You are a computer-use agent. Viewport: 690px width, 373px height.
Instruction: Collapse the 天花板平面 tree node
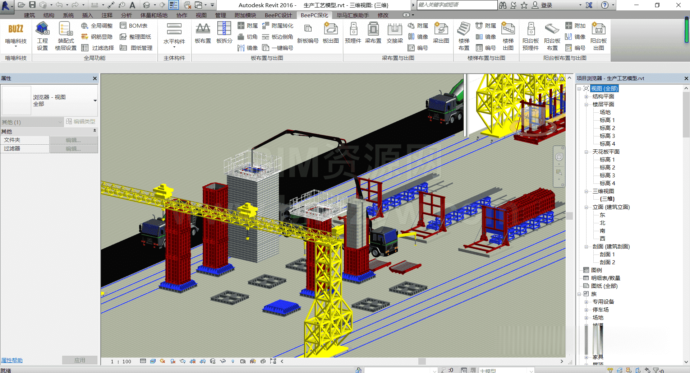586,152
